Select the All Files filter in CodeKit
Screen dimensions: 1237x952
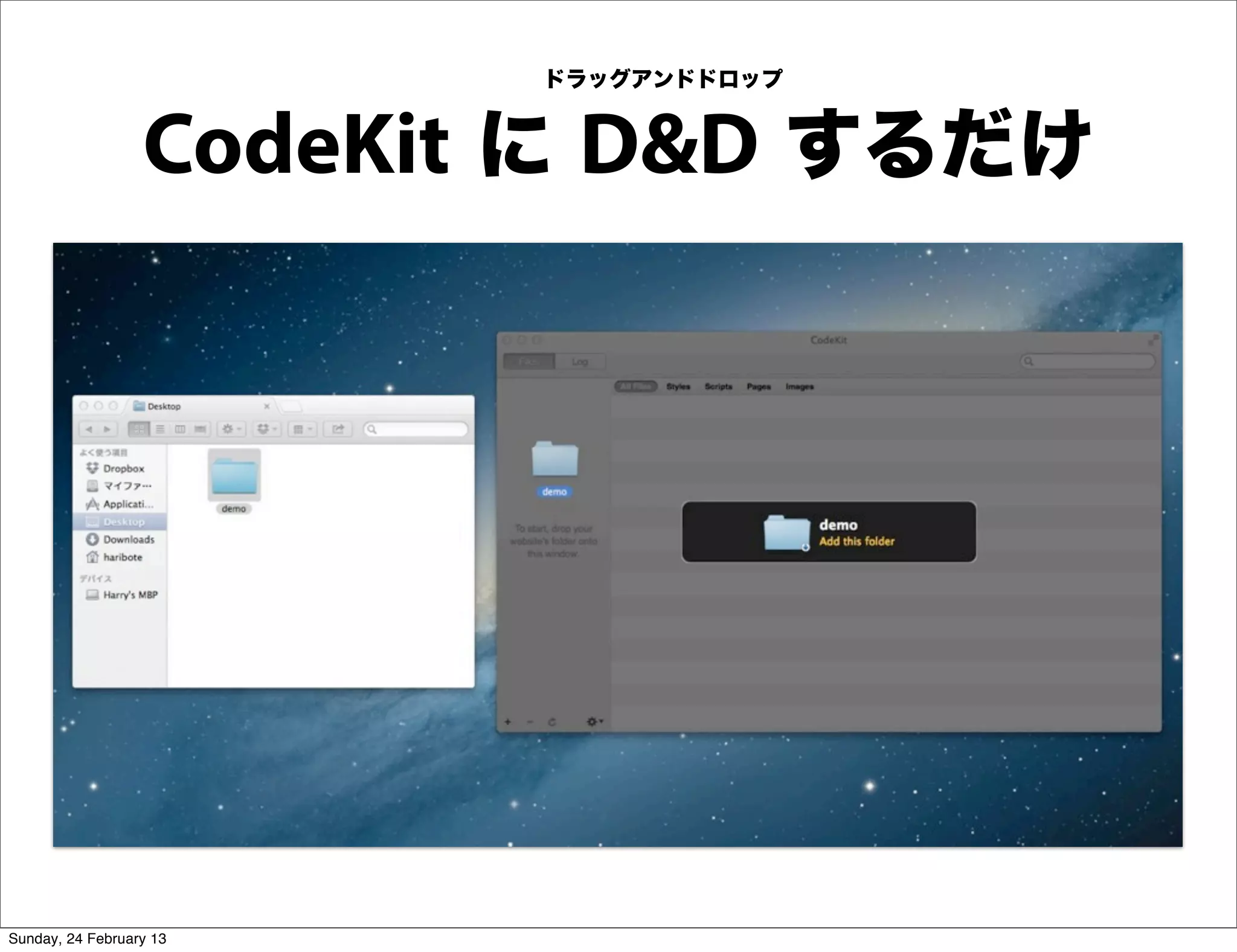click(x=636, y=387)
